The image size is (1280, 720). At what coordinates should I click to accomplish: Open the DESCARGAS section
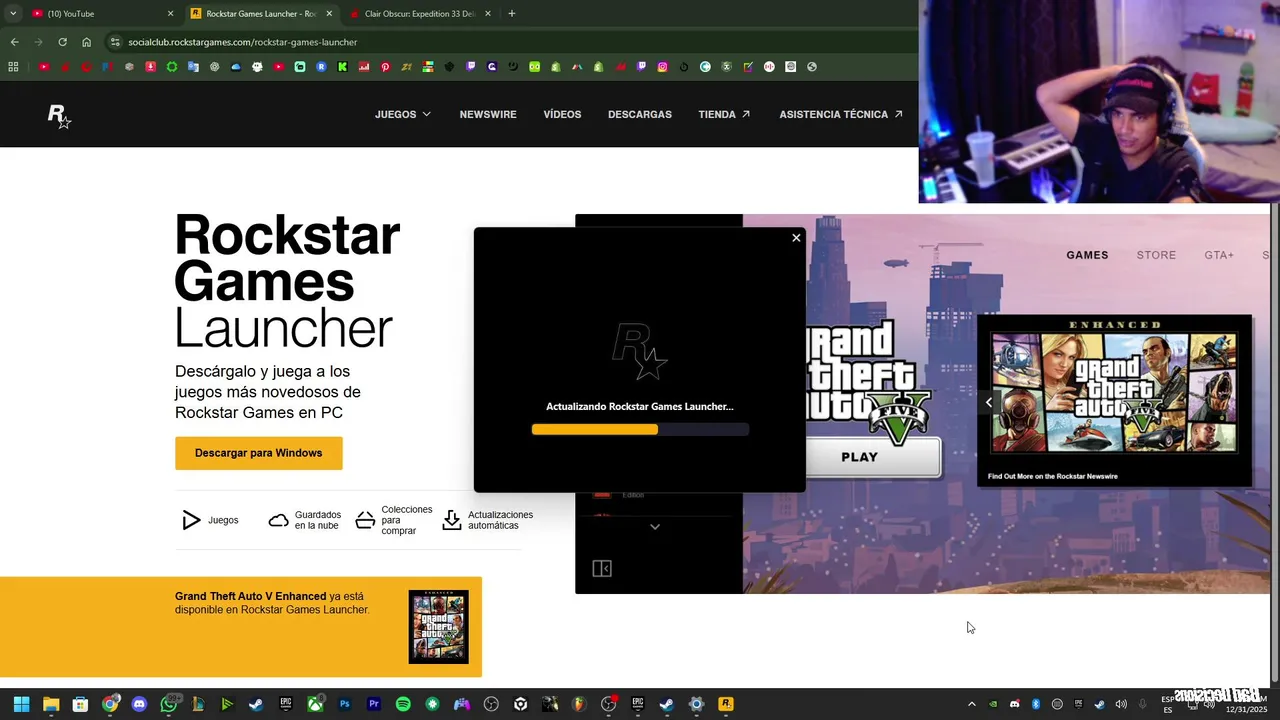640,114
